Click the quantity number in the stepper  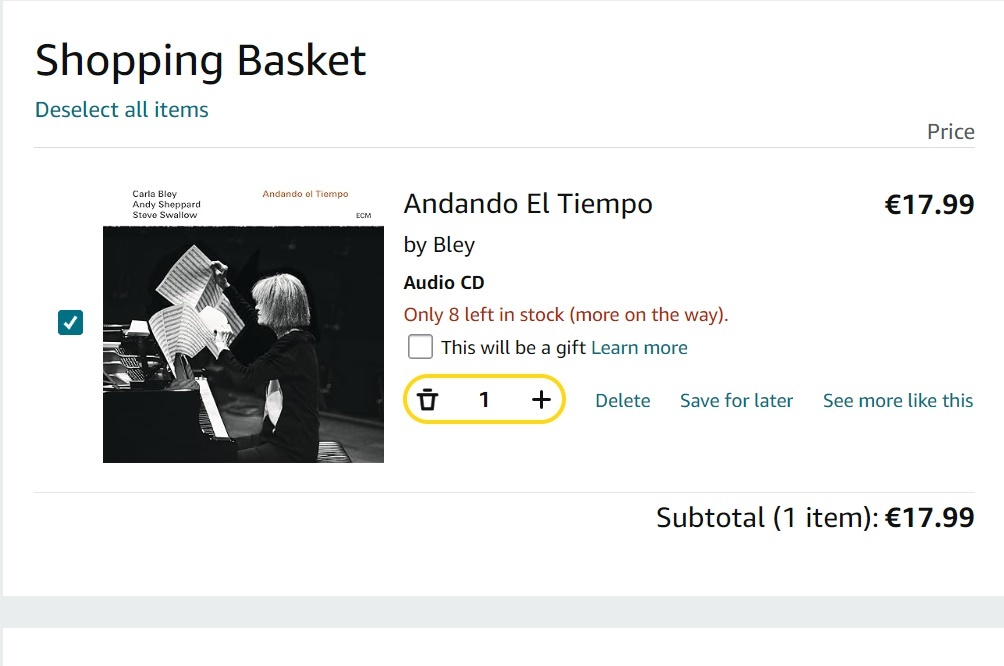pyautogui.click(x=484, y=400)
